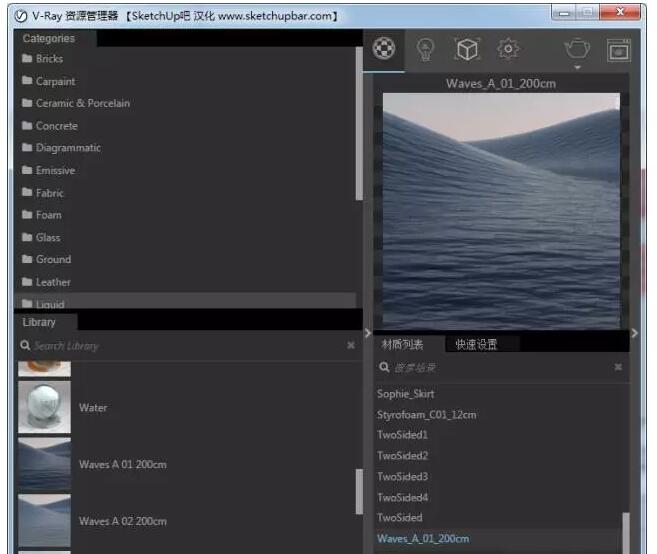Click the material list scrollbar
The image size is (657, 554).
[626, 533]
